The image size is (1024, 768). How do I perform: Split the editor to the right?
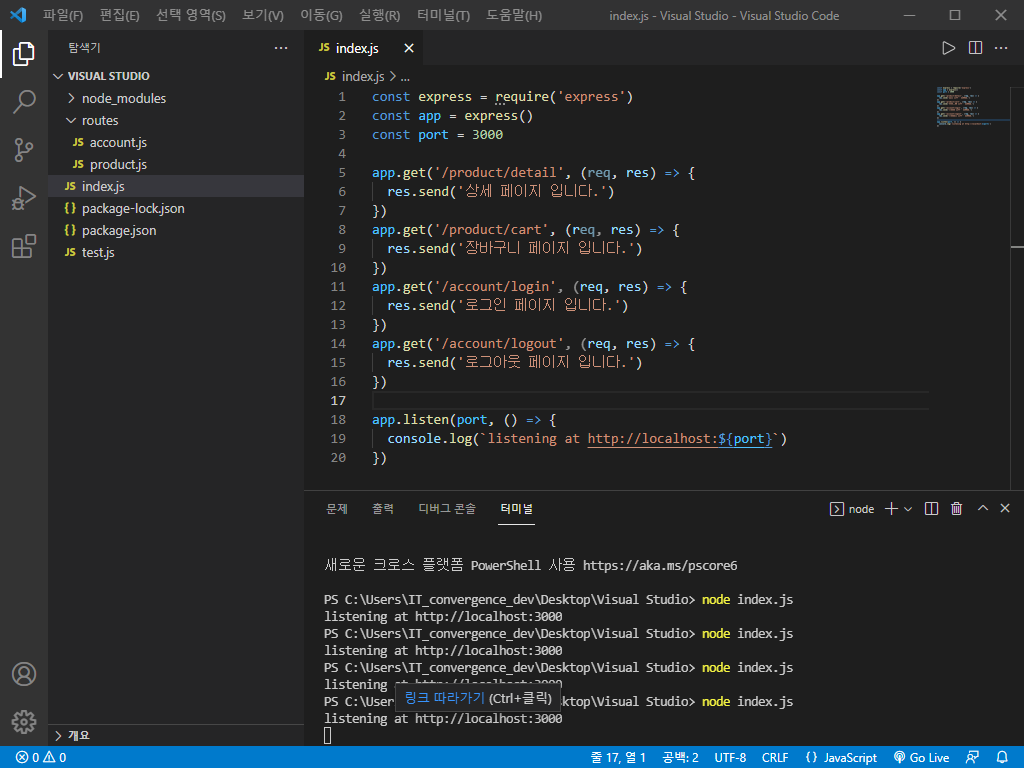[x=975, y=48]
